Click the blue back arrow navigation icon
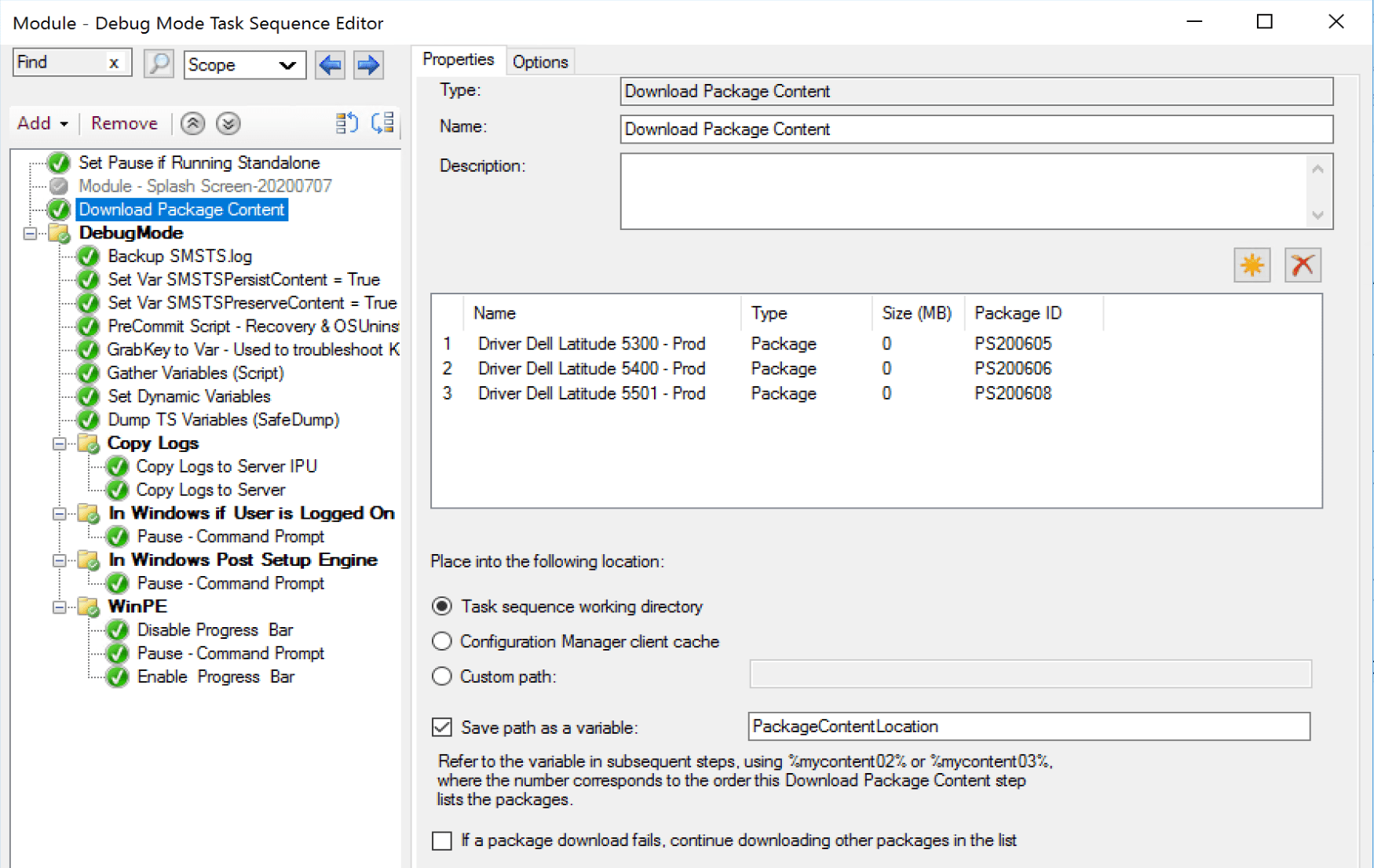1374x868 pixels. [x=330, y=65]
